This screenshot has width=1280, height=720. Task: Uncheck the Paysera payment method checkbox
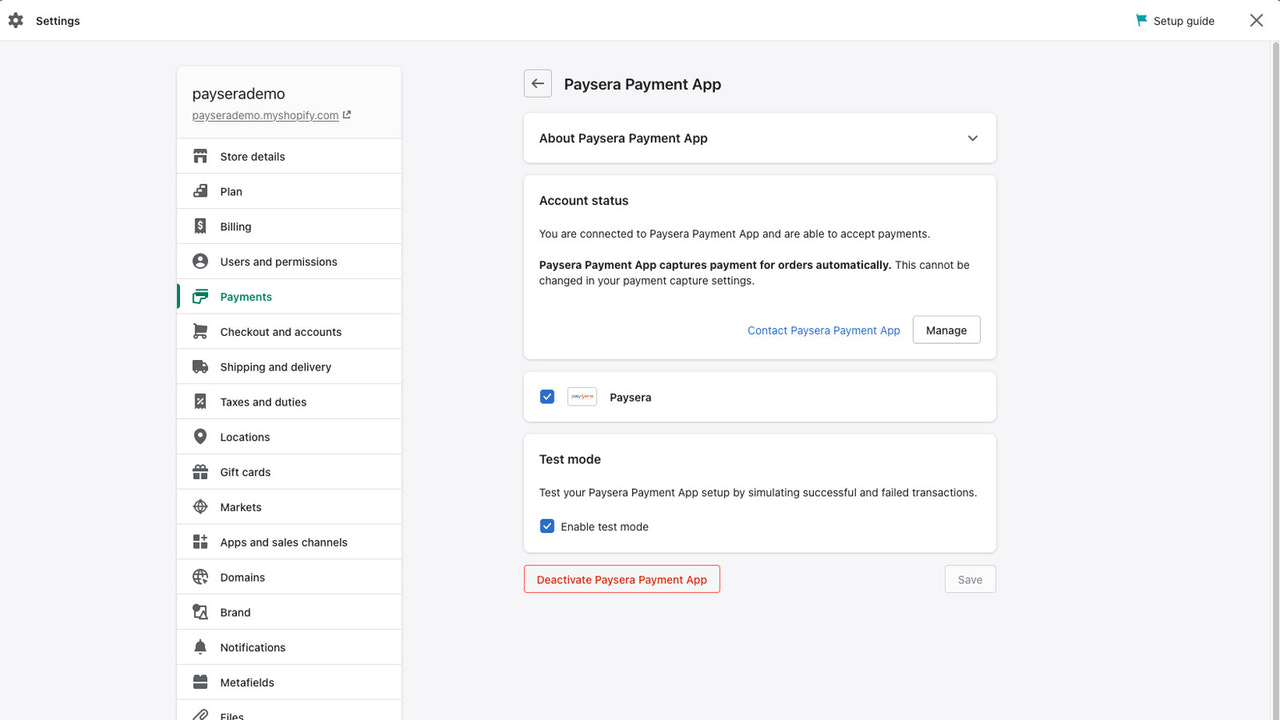[547, 397]
